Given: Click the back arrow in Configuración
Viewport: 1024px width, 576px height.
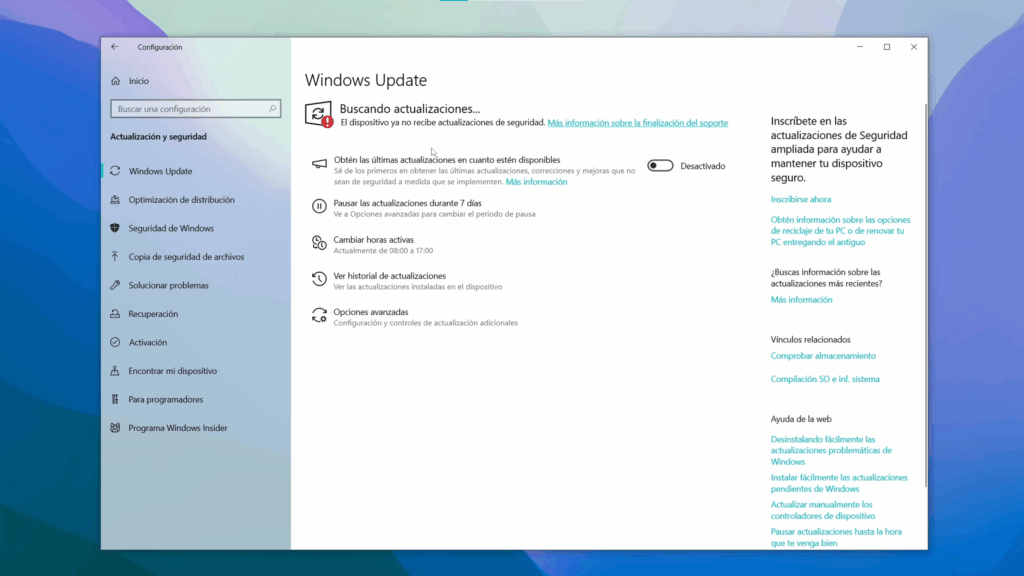Looking at the screenshot, I should [115, 47].
